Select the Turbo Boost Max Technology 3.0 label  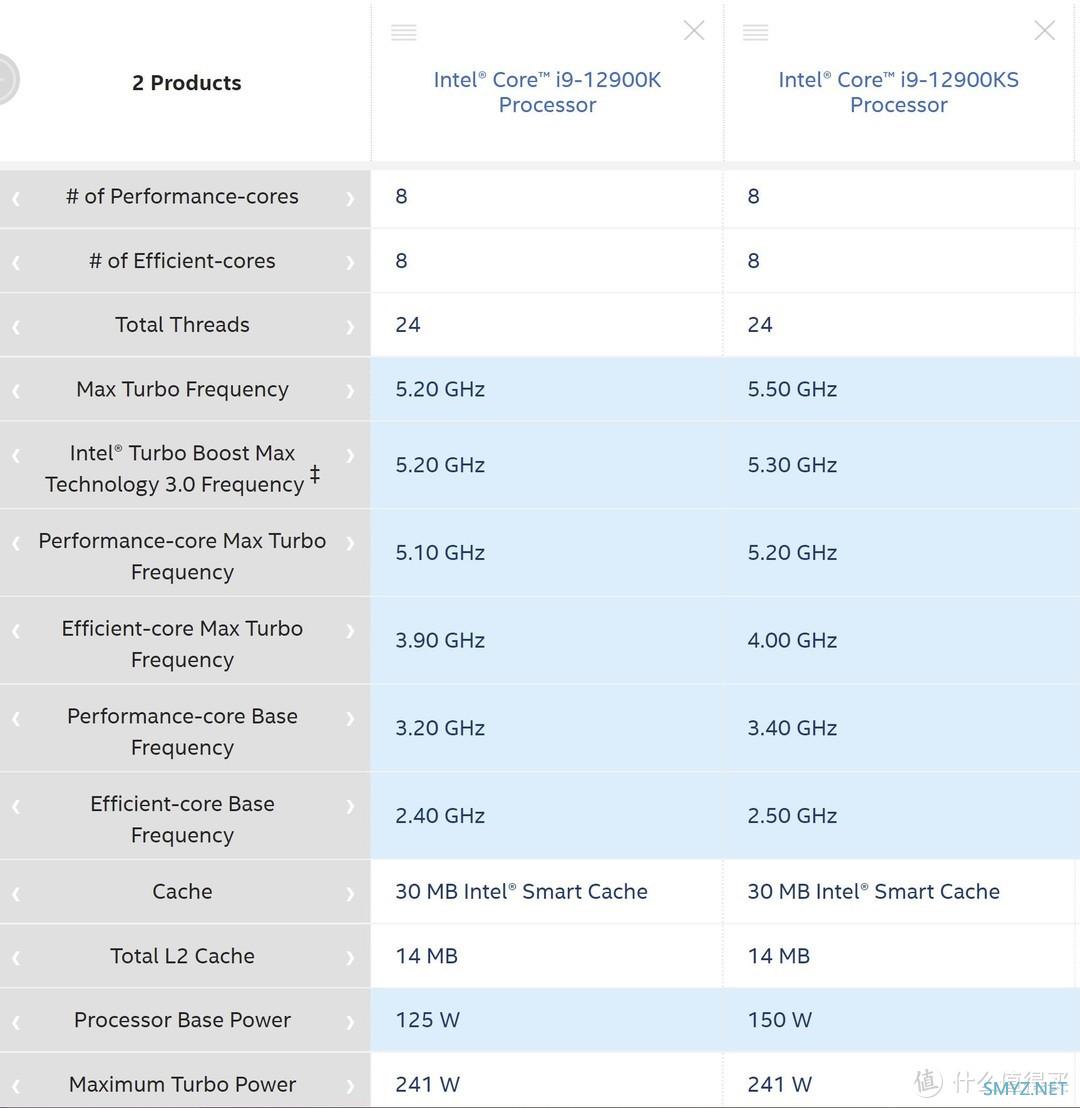(182, 468)
